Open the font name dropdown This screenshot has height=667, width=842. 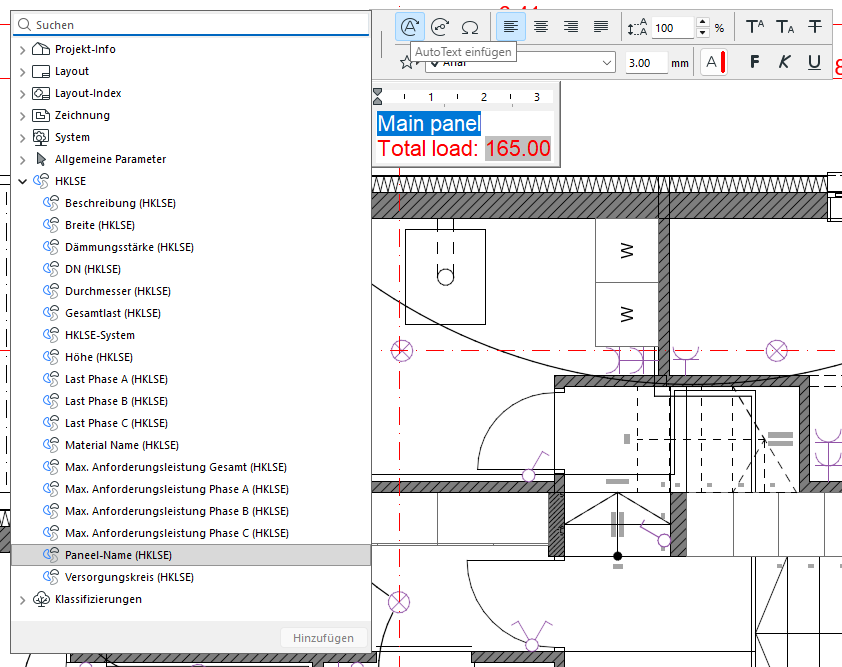(607, 63)
